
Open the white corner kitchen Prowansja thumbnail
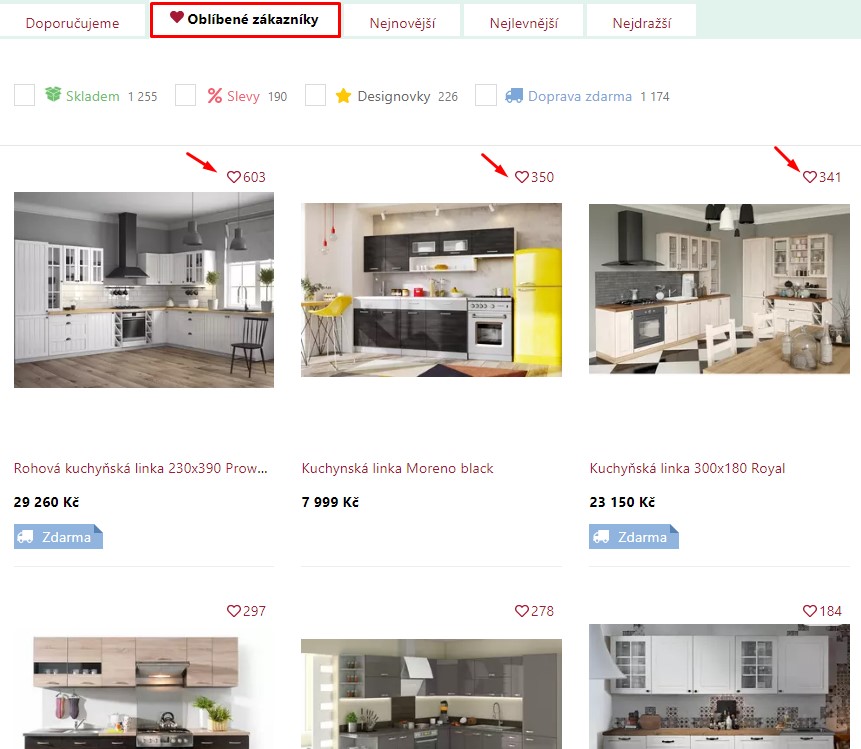(144, 290)
